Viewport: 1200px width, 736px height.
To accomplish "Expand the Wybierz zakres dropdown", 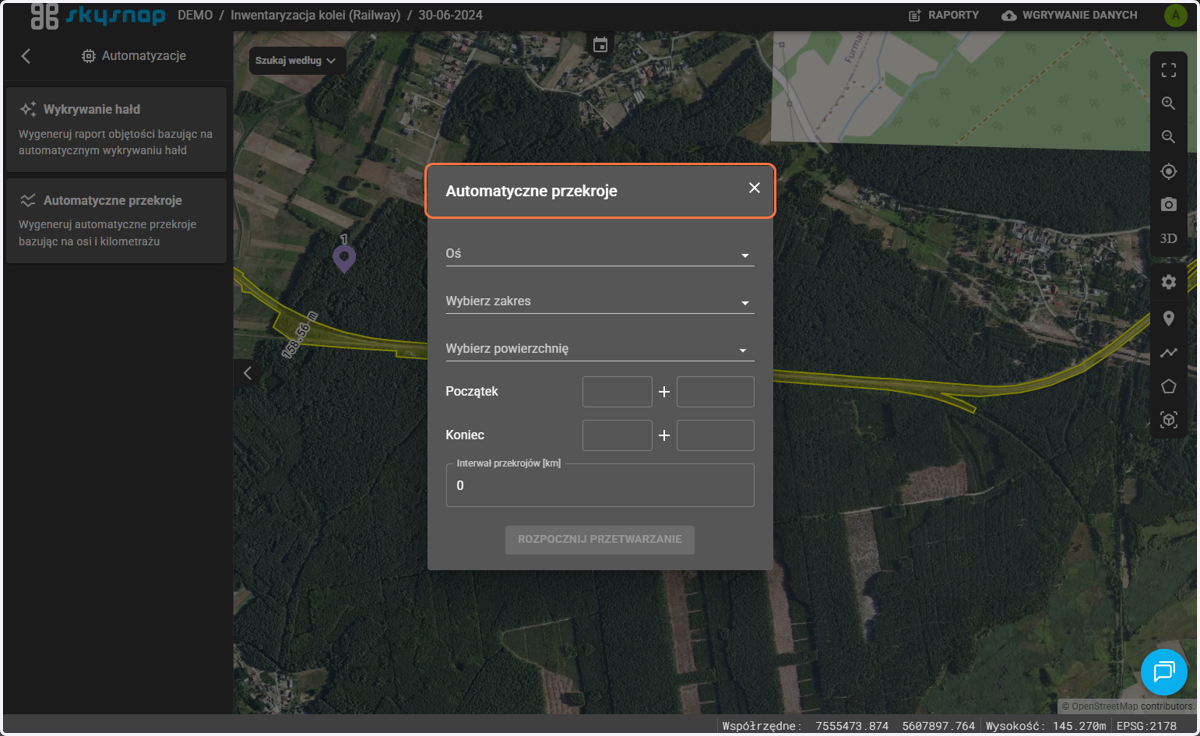I will coord(600,301).
